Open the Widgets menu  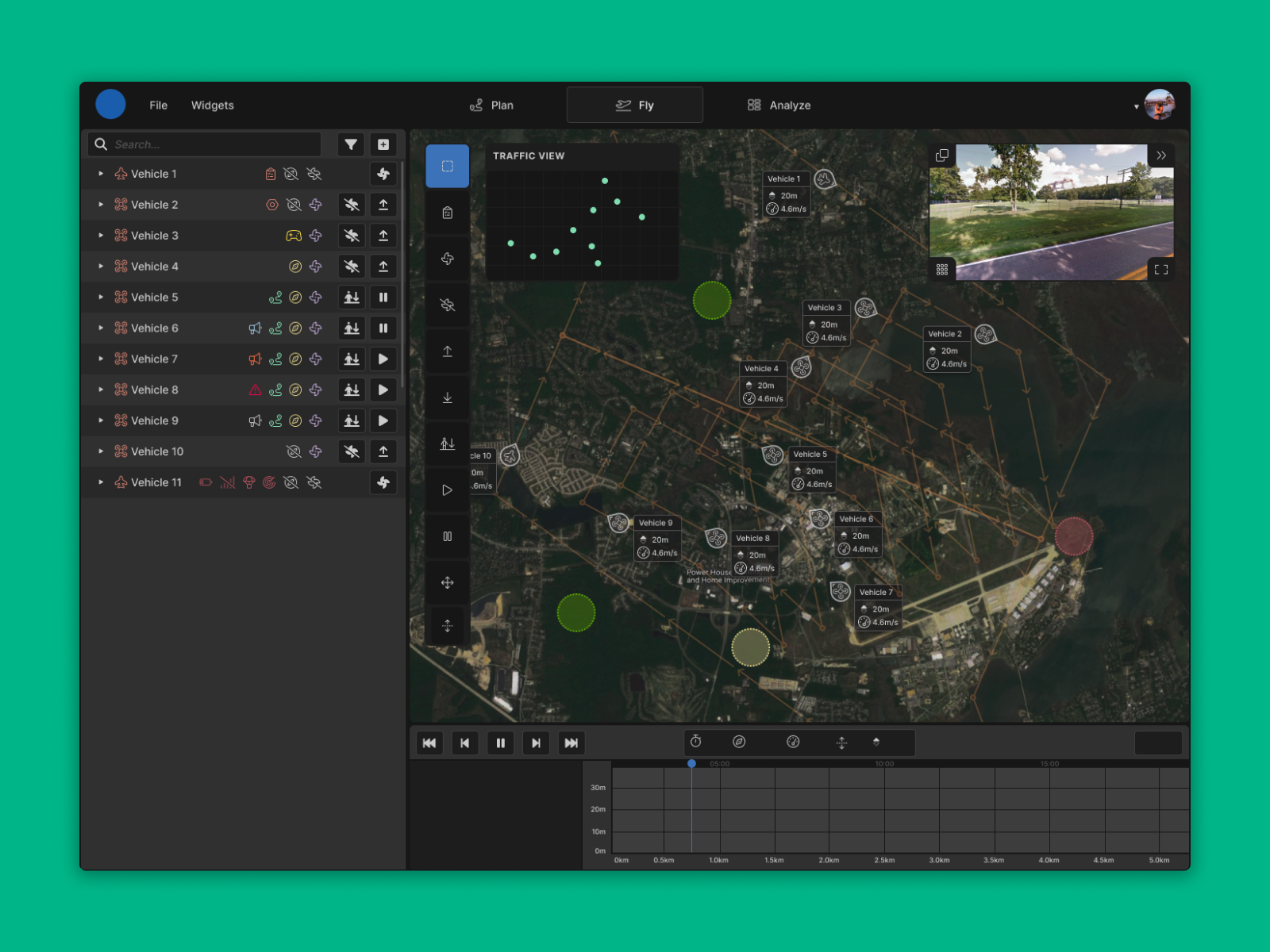[212, 106]
